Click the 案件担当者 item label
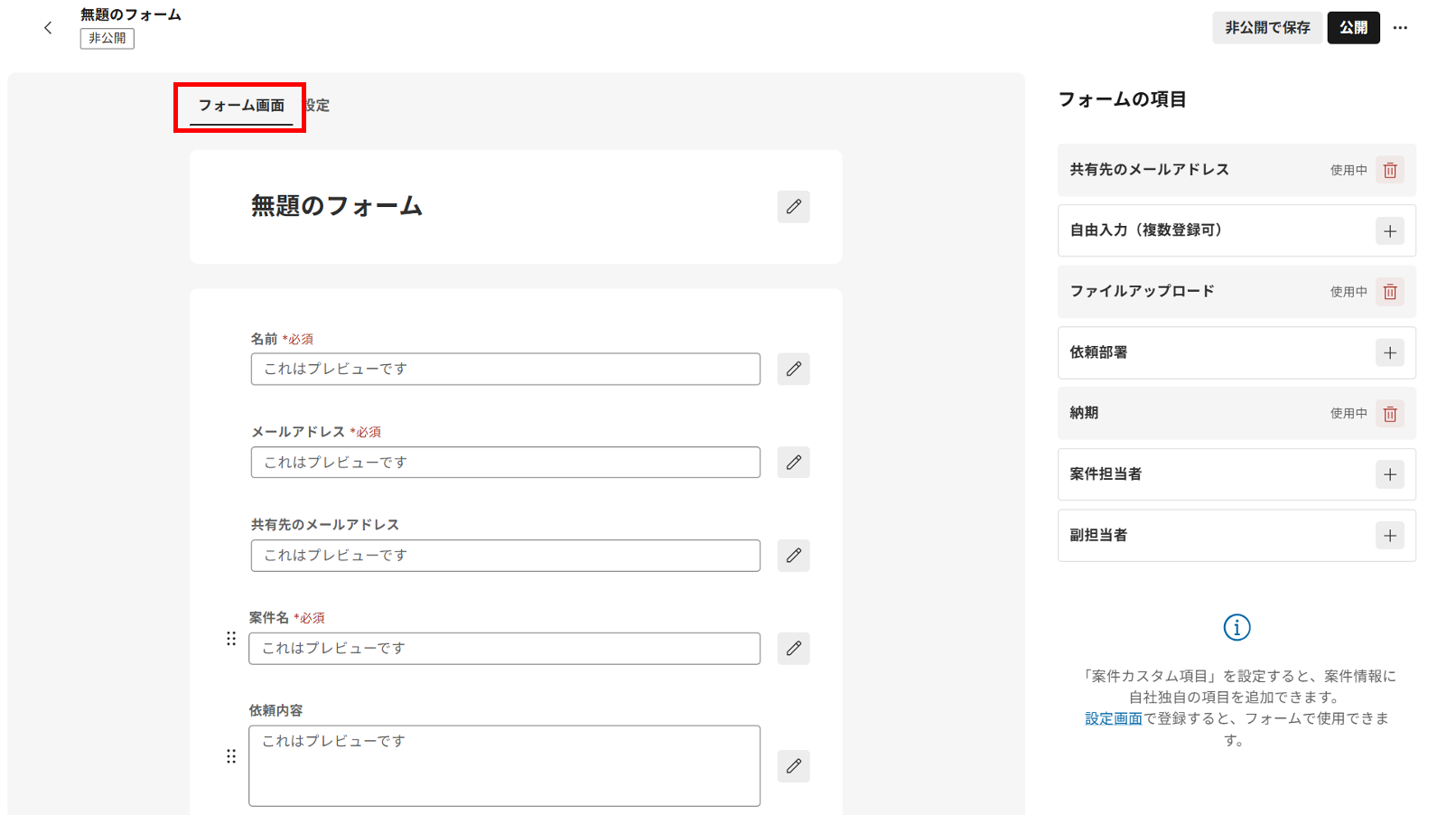1456x815 pixels. pos(1106,473)
